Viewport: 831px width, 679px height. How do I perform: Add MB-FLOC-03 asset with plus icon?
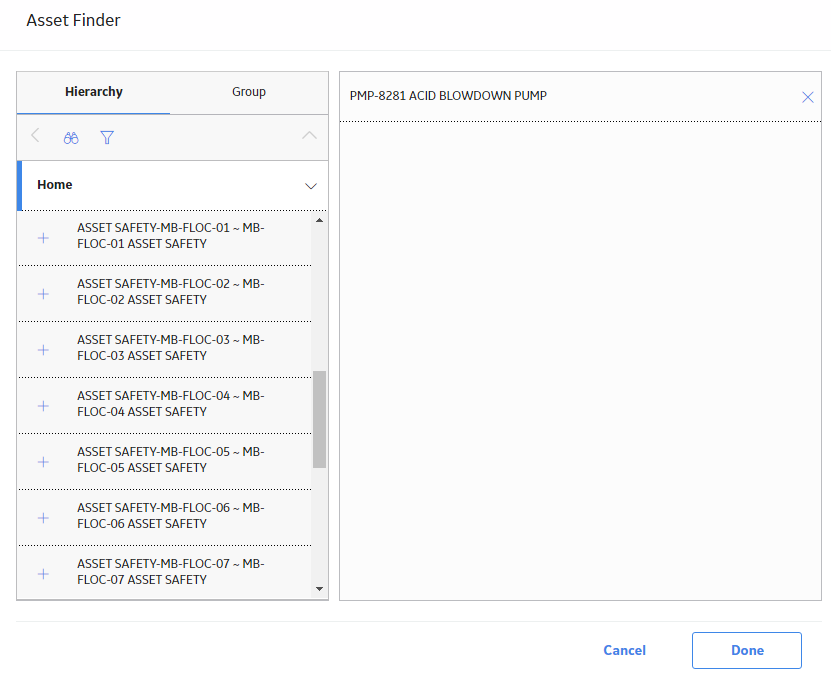click(43, 350)
